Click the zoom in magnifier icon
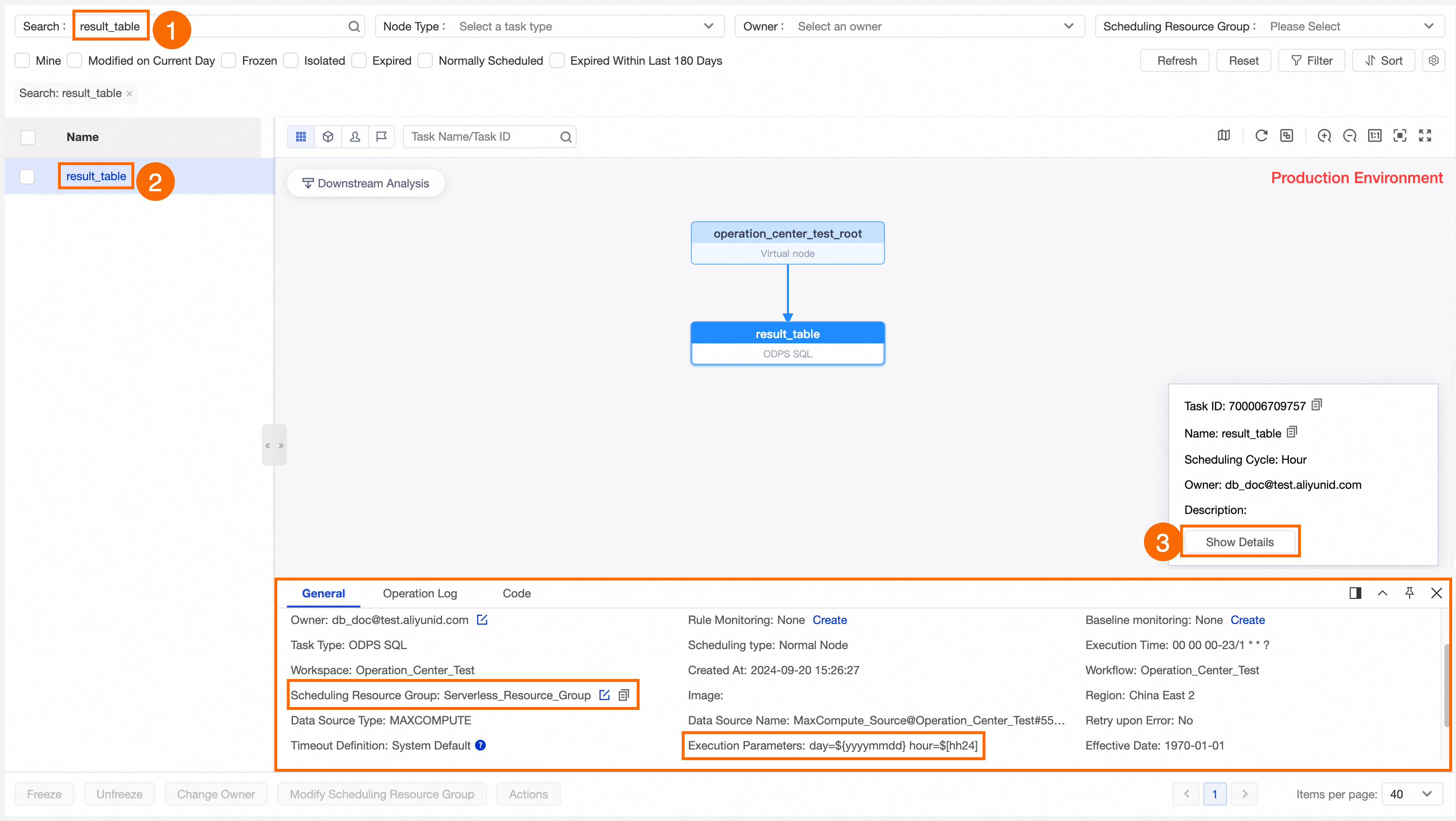This screenshot has width=1456, height=821. tap(1324, 136)
